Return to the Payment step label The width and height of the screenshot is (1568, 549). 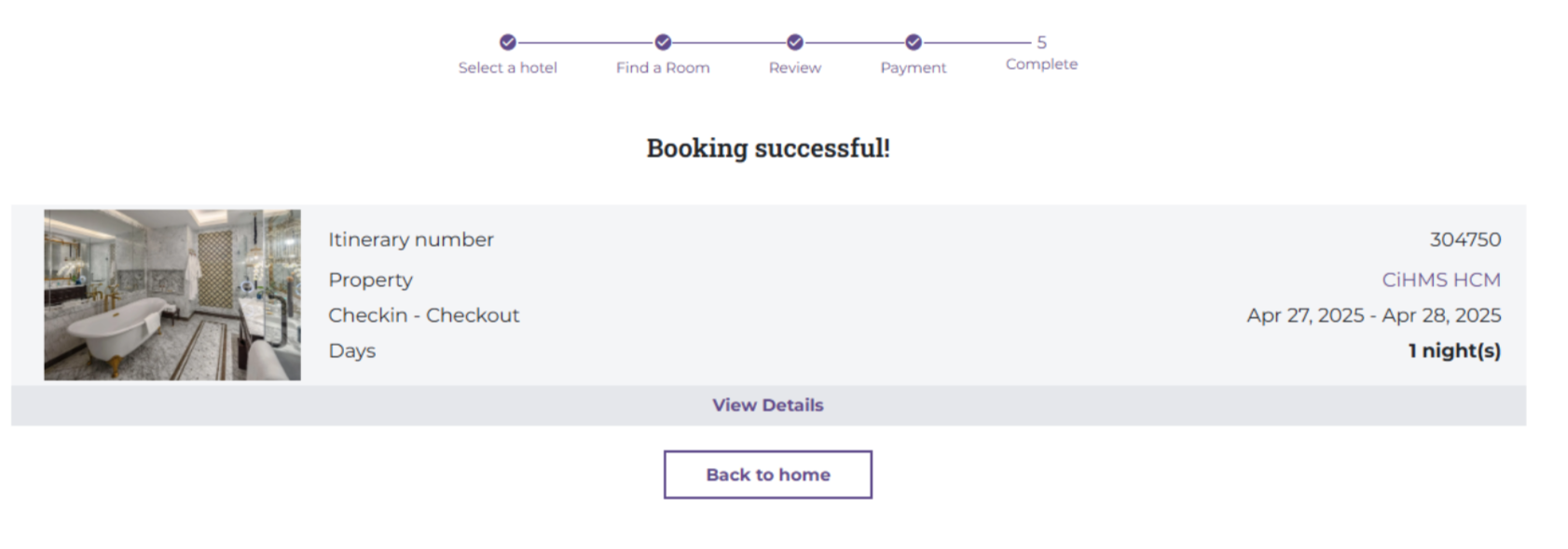tap(914, 68)
